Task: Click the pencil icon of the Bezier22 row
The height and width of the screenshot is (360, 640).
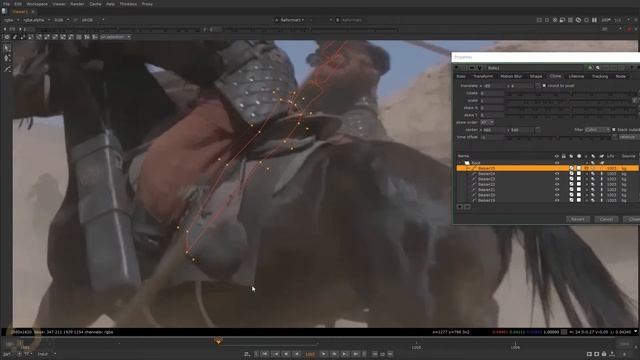Action: (x=474, y=184)
